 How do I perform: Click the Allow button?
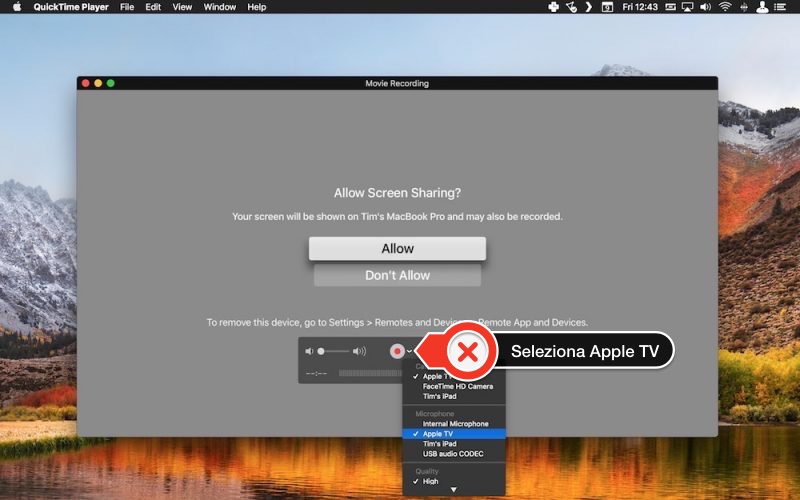[x=397, y=248]
